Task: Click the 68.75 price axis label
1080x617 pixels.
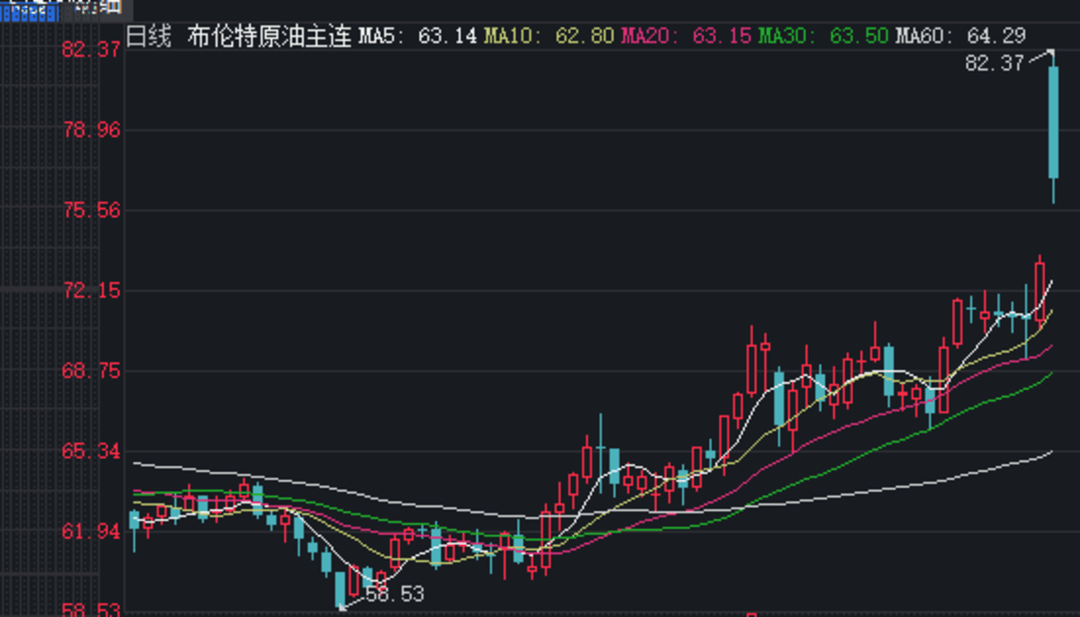Action: [91, 371]
